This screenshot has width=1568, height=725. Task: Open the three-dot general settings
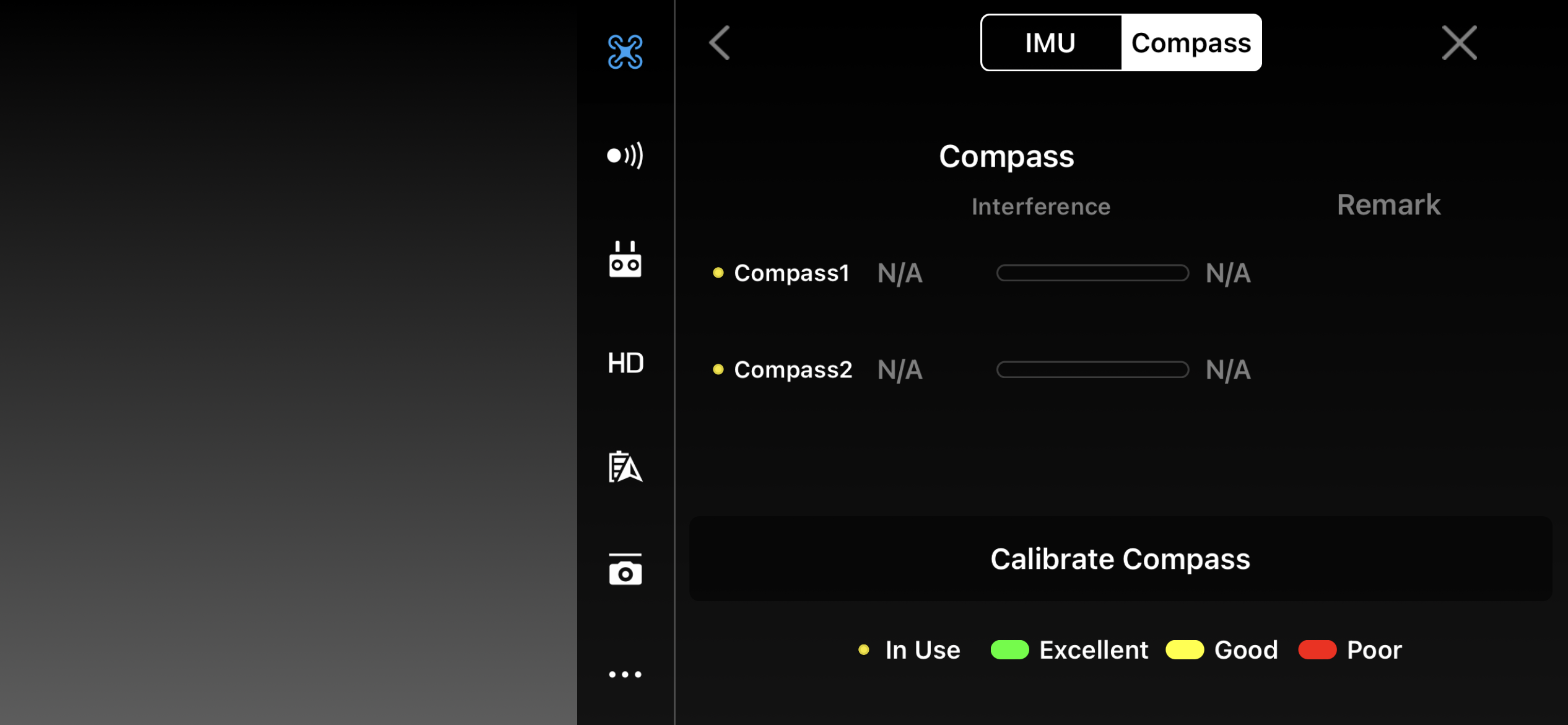click(625, 674)
